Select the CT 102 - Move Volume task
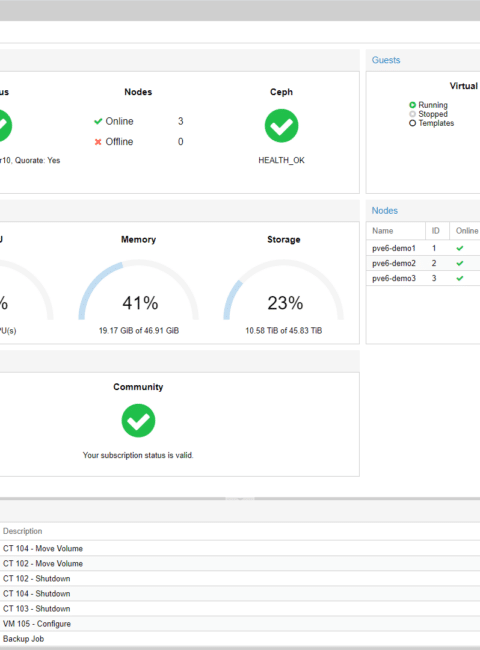The height and width of the screenshot is (650, 480). coord(240,563)
